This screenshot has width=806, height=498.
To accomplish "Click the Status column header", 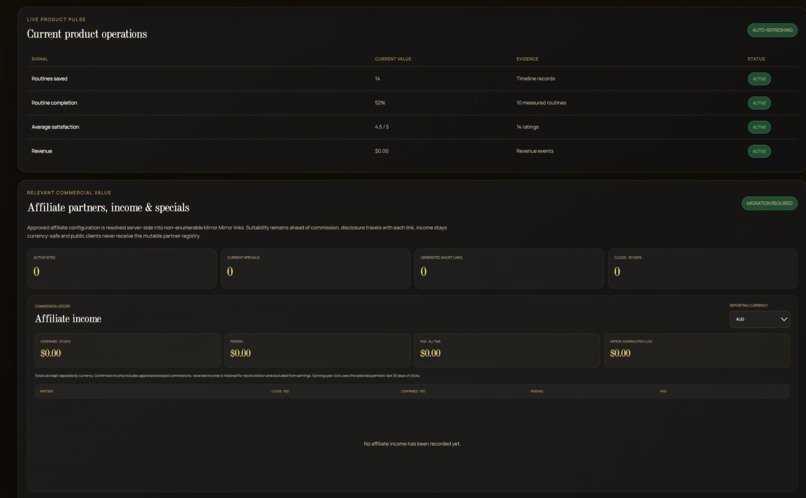I will [756, 59].
